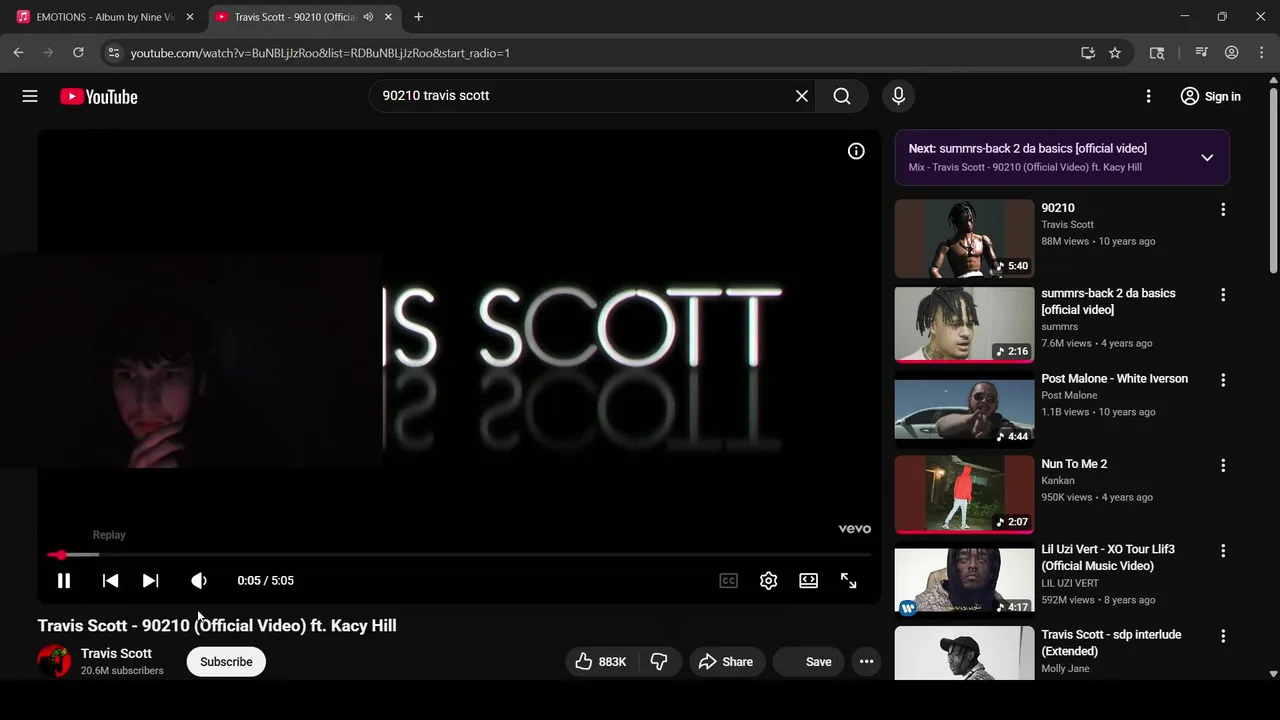Open the video info card icon
Viewport: 1280px width, 720px height.
(x=856, y=151)
